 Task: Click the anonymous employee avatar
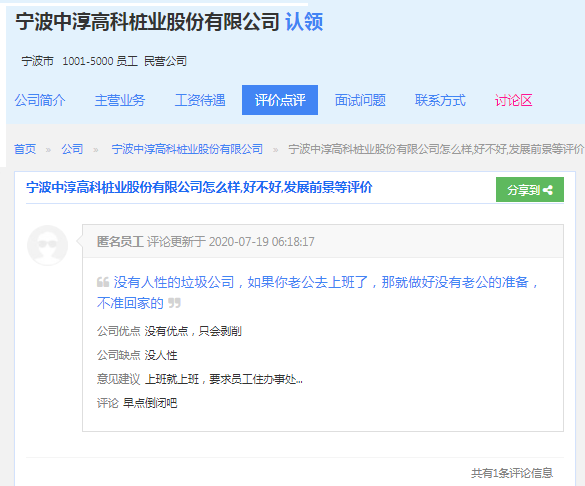[x=47, y=245]
